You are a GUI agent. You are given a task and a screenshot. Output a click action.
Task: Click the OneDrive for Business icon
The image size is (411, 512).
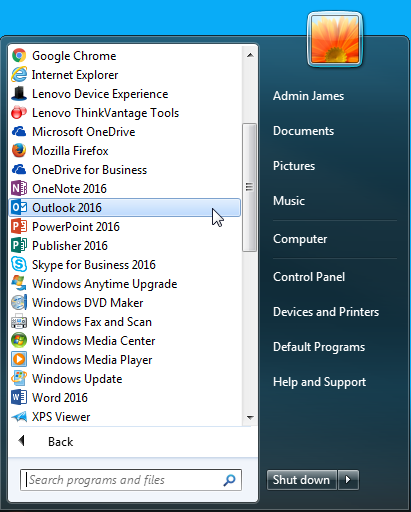tap(19, 169)
